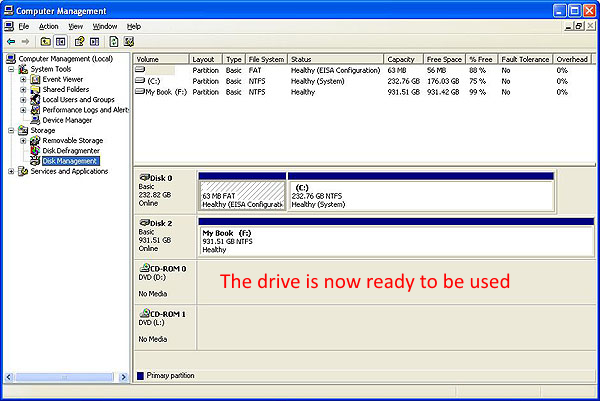Screen dimensions: 600x401
Task: Click the Storage node icon
Action: 23,130
